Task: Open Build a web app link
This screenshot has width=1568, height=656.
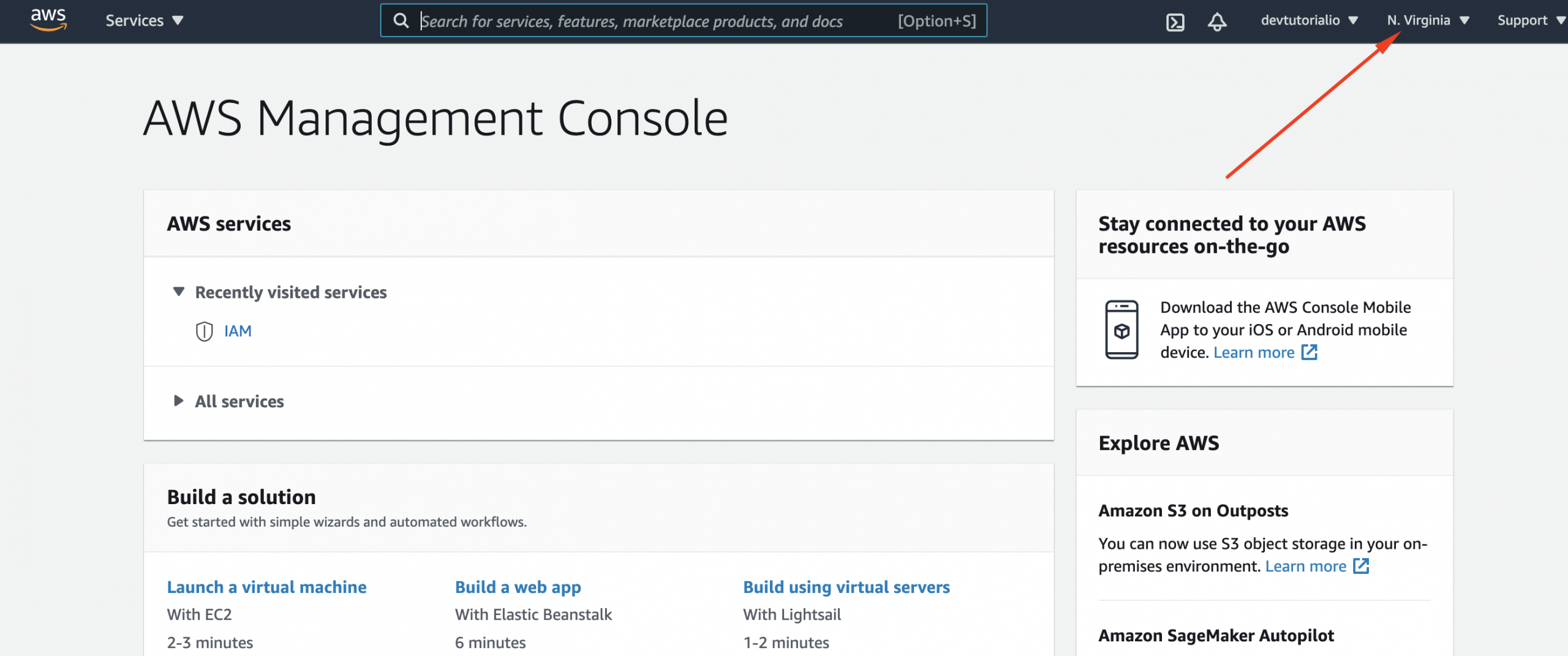Action: coord(518,587)
